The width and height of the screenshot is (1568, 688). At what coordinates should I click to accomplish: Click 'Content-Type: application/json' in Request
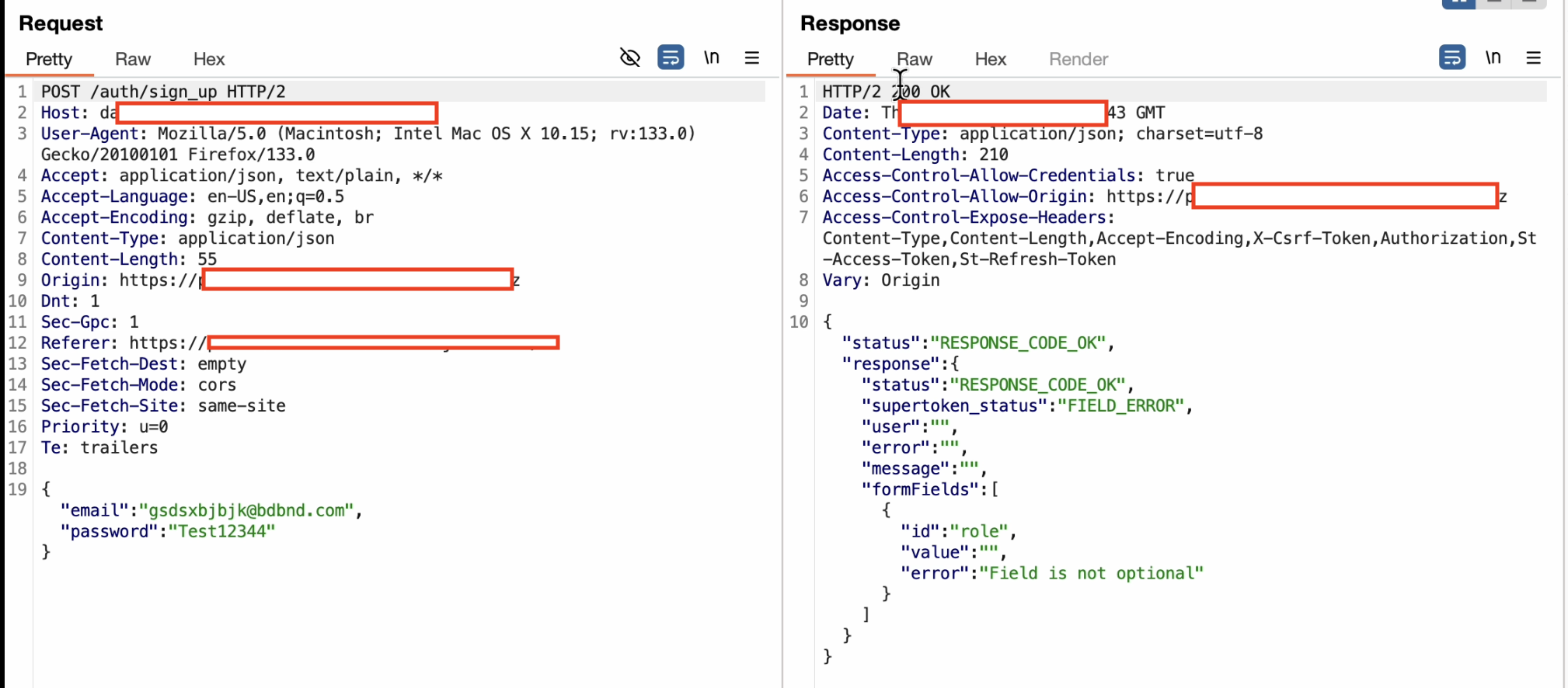(187, 238)
